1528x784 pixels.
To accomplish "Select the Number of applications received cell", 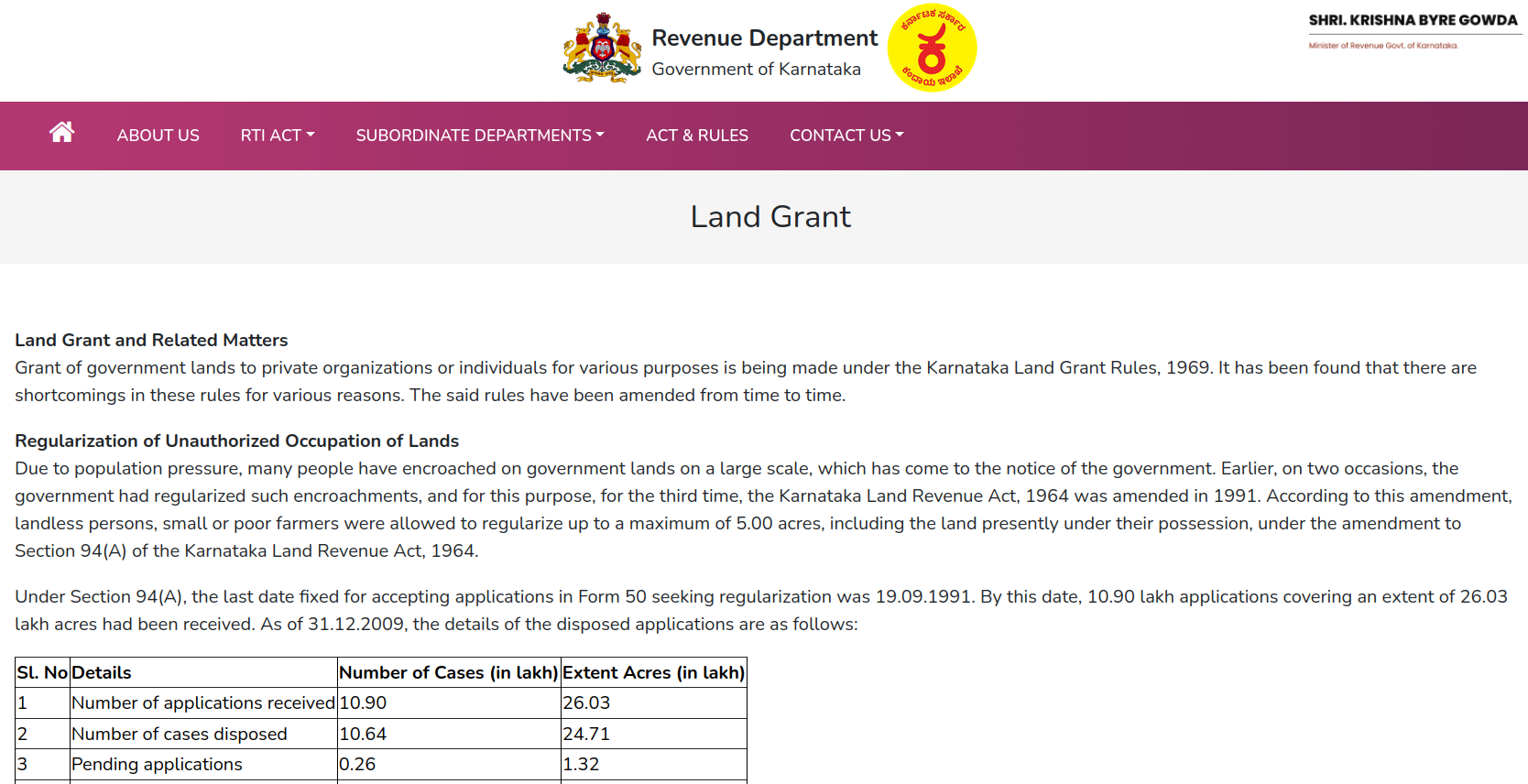I will 202,703.
